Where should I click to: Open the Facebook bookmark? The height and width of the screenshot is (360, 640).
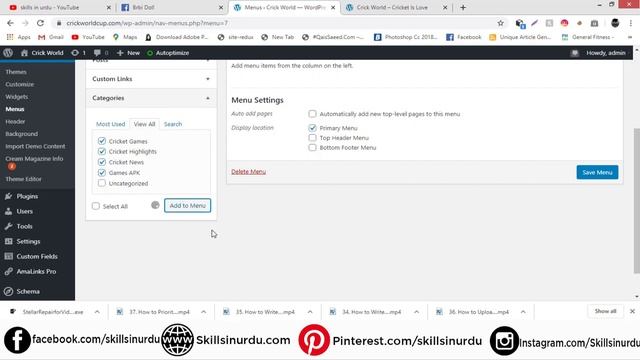[x=464, y=37]
